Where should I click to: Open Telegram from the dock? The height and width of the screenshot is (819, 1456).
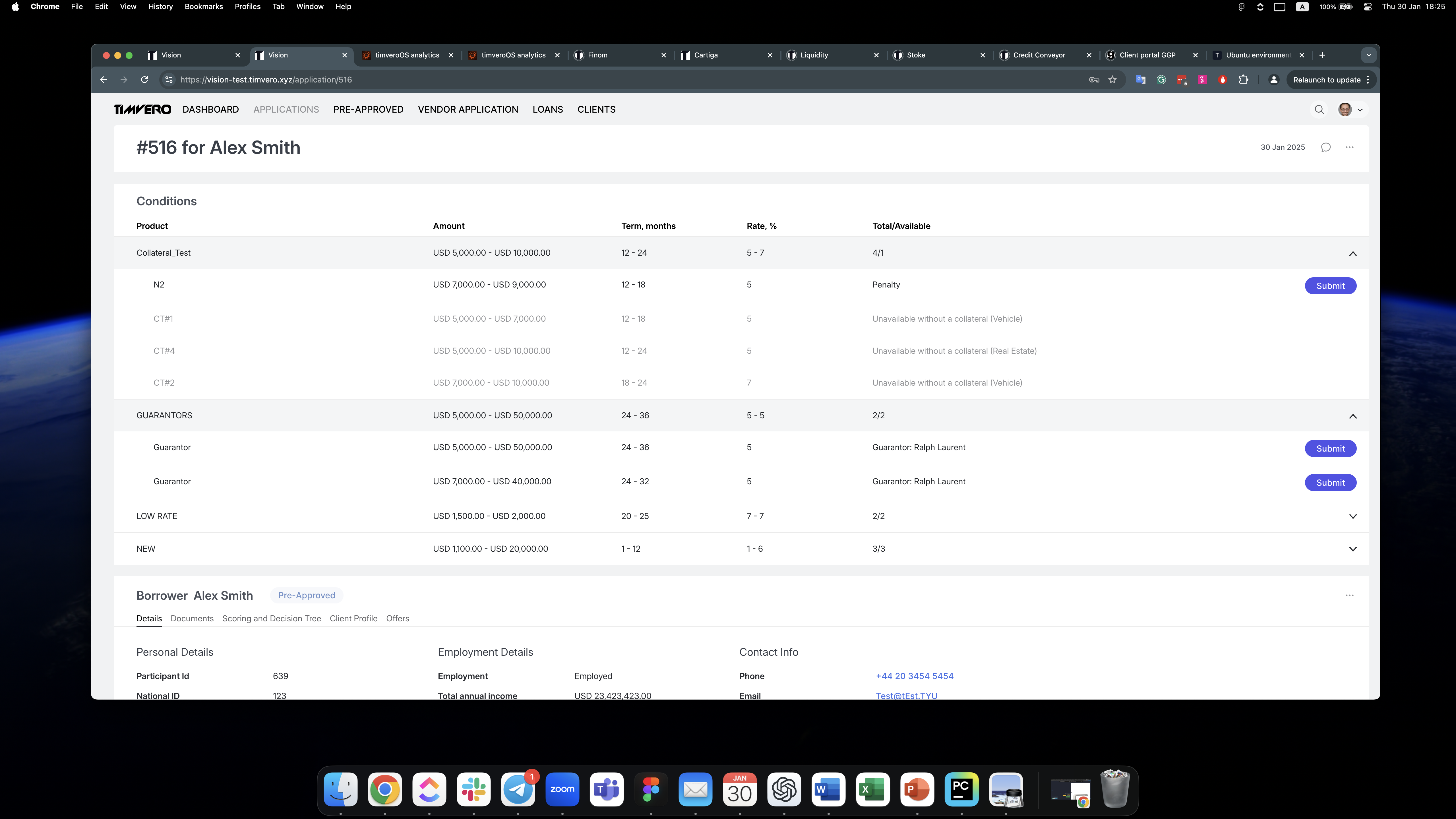pos(518,789)
